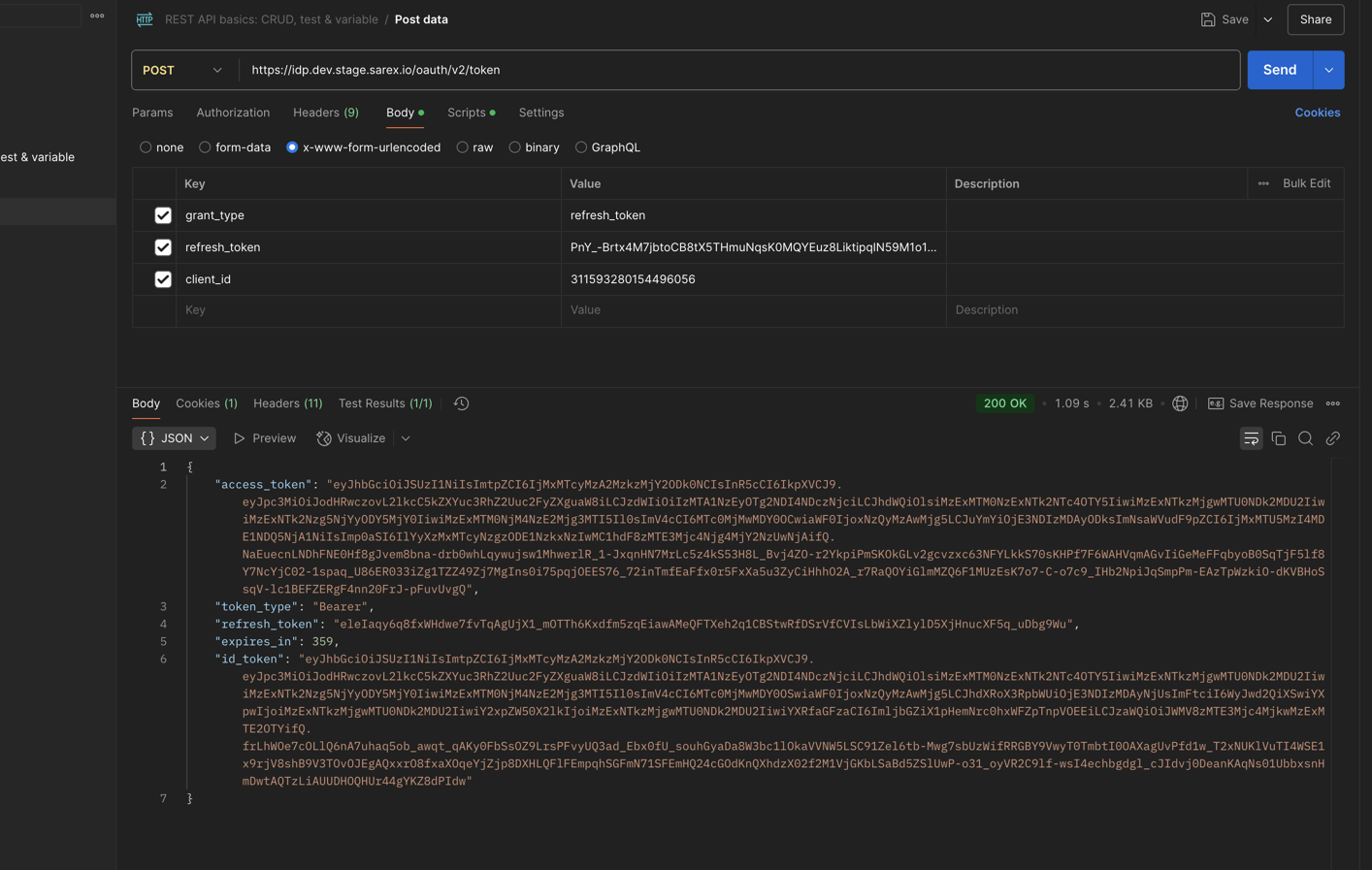
Task: Click the refresh_token value cell
Action: coord(754,247)
